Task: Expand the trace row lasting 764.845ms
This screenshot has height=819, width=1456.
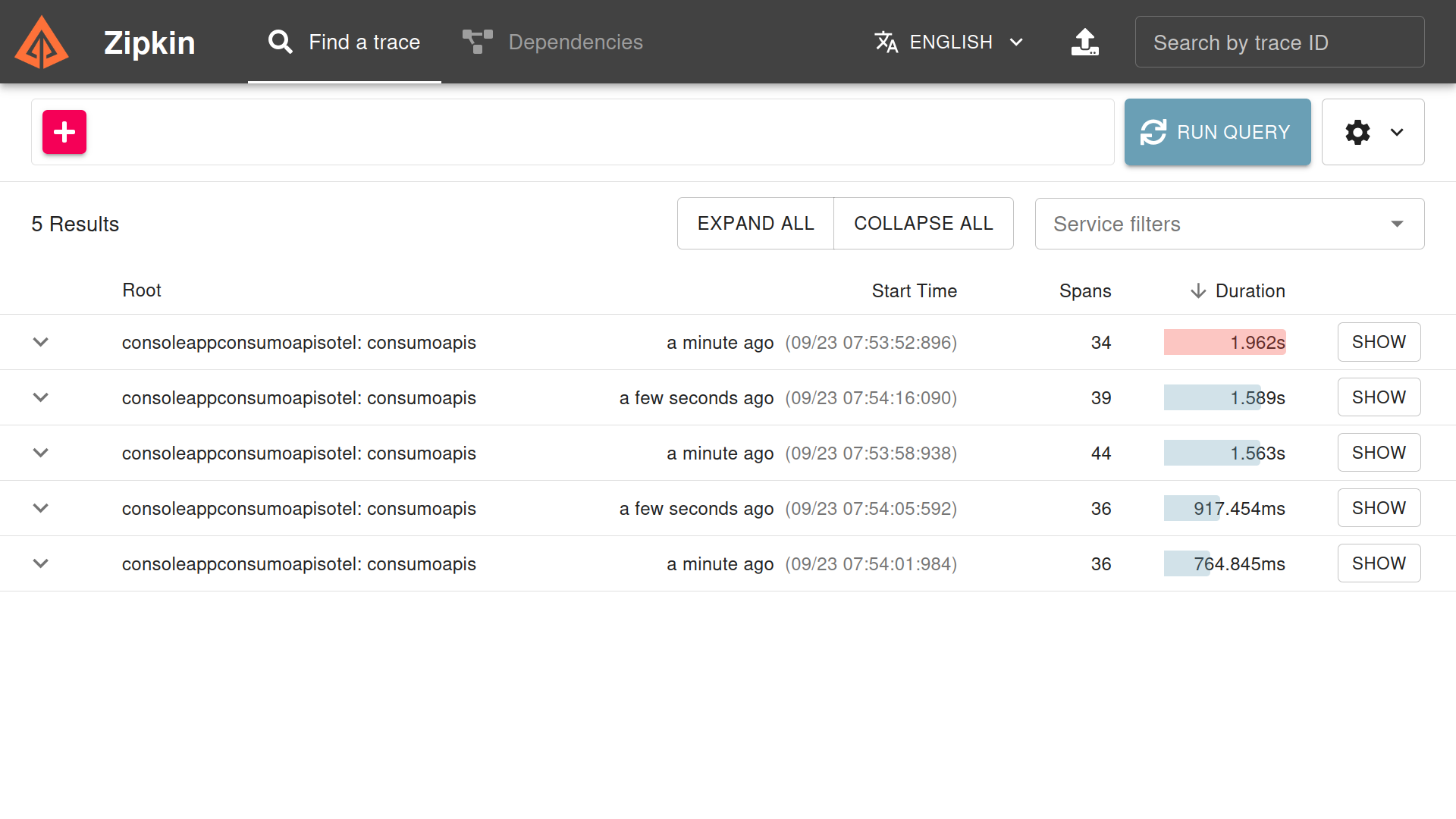Action: point(41,563)
